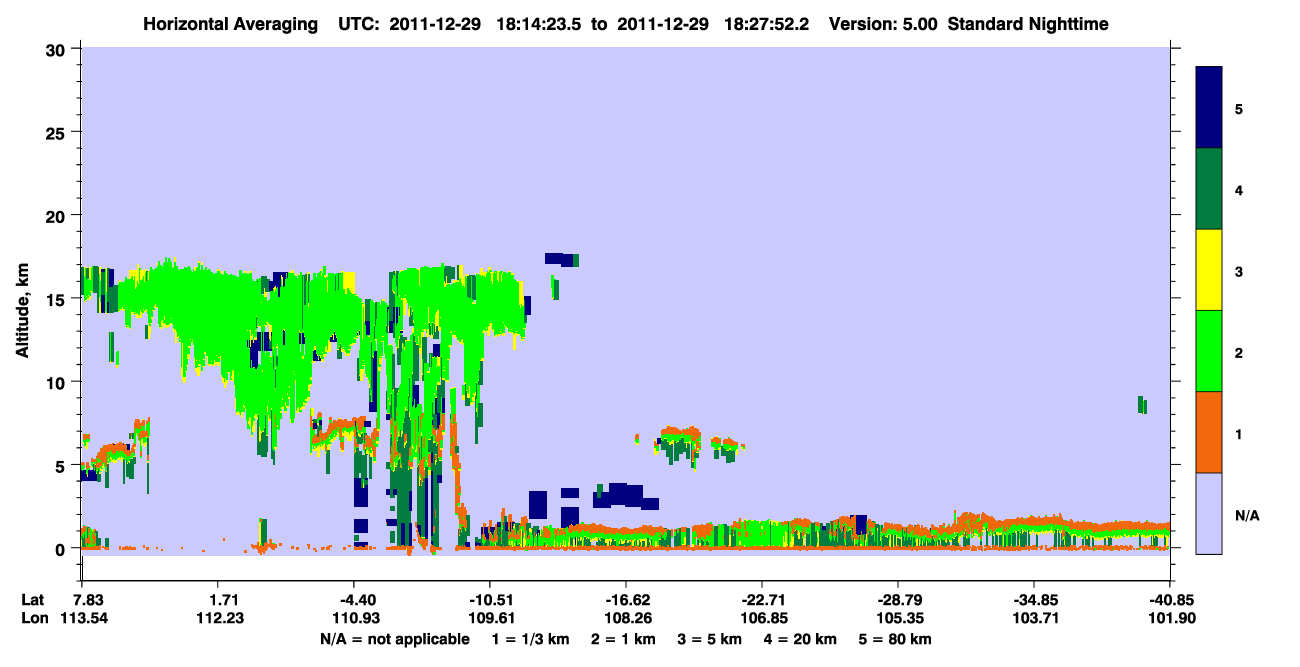Screen dimensions: 1300x667
Task: Click longitude value 109.61
Action: [490, 619]
